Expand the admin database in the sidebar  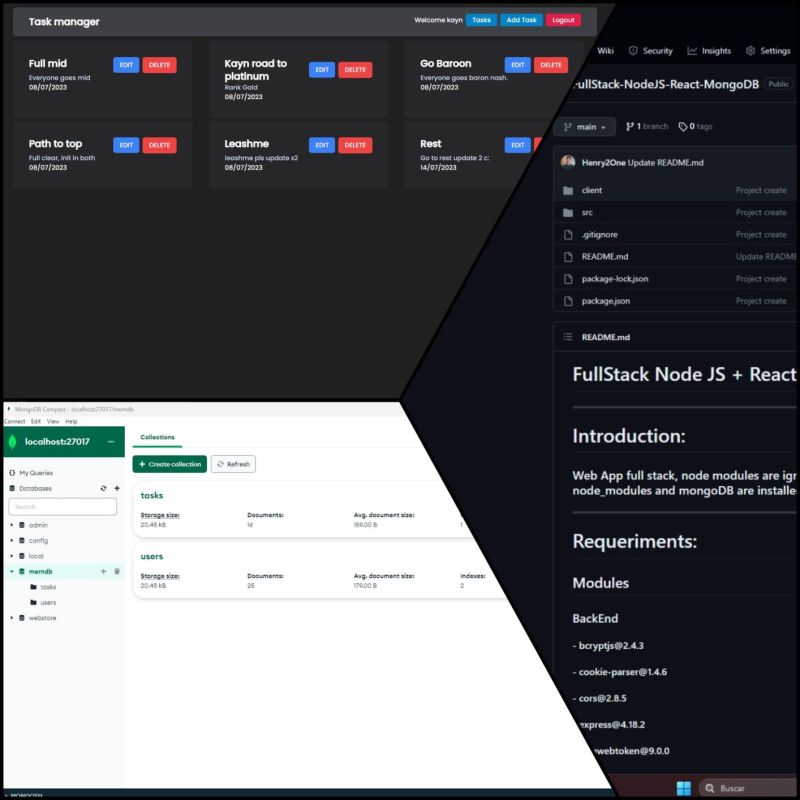pos(11,525)
